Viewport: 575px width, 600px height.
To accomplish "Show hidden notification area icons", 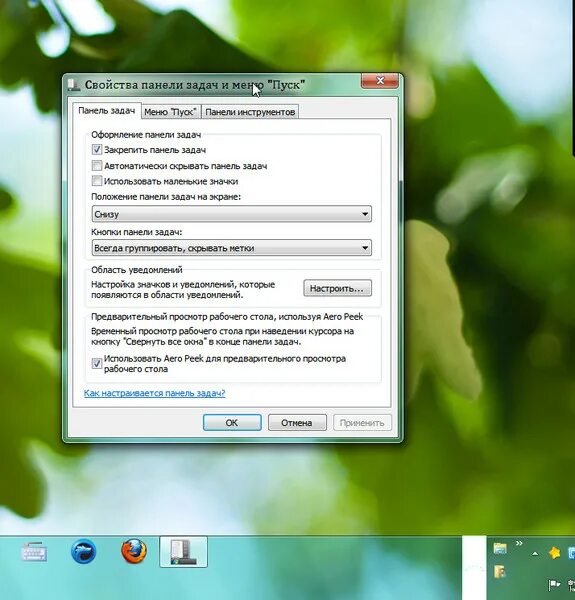I will tap(535, 553).
